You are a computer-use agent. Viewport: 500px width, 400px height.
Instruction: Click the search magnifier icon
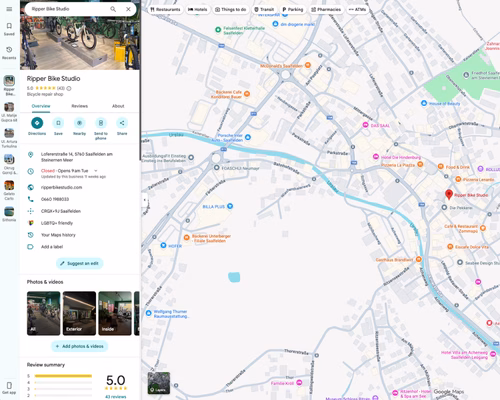(x=113, y=9)
